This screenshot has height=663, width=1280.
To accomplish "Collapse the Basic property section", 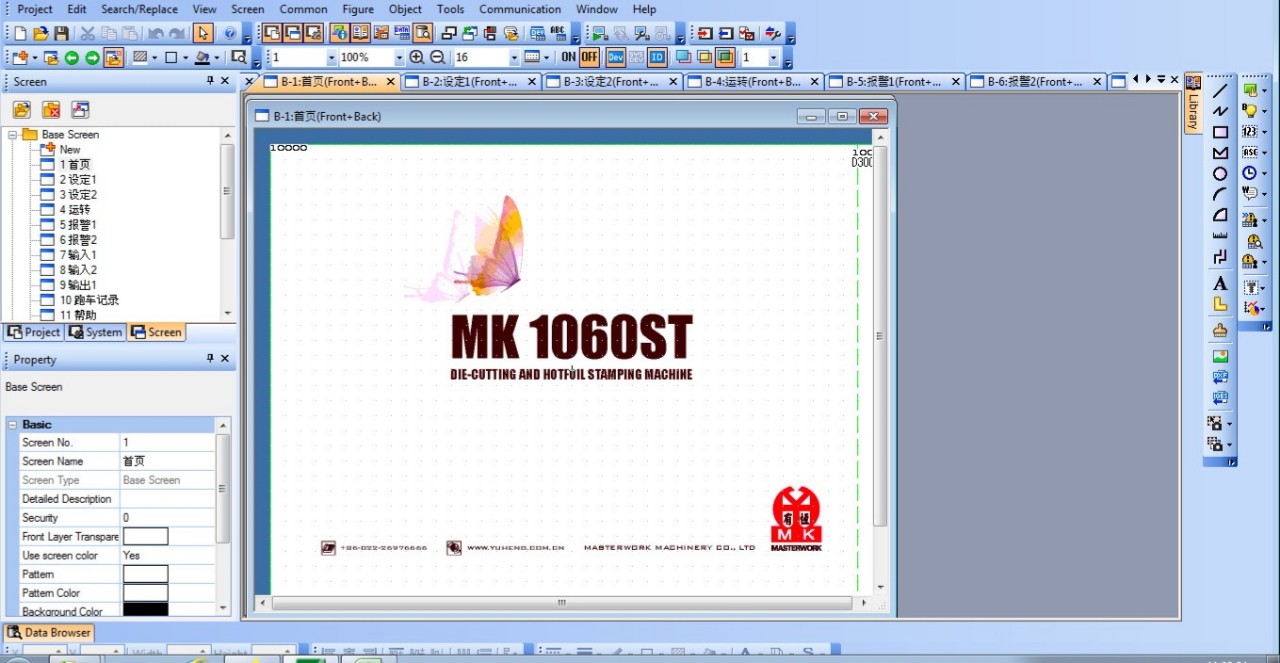I will 12,425.
